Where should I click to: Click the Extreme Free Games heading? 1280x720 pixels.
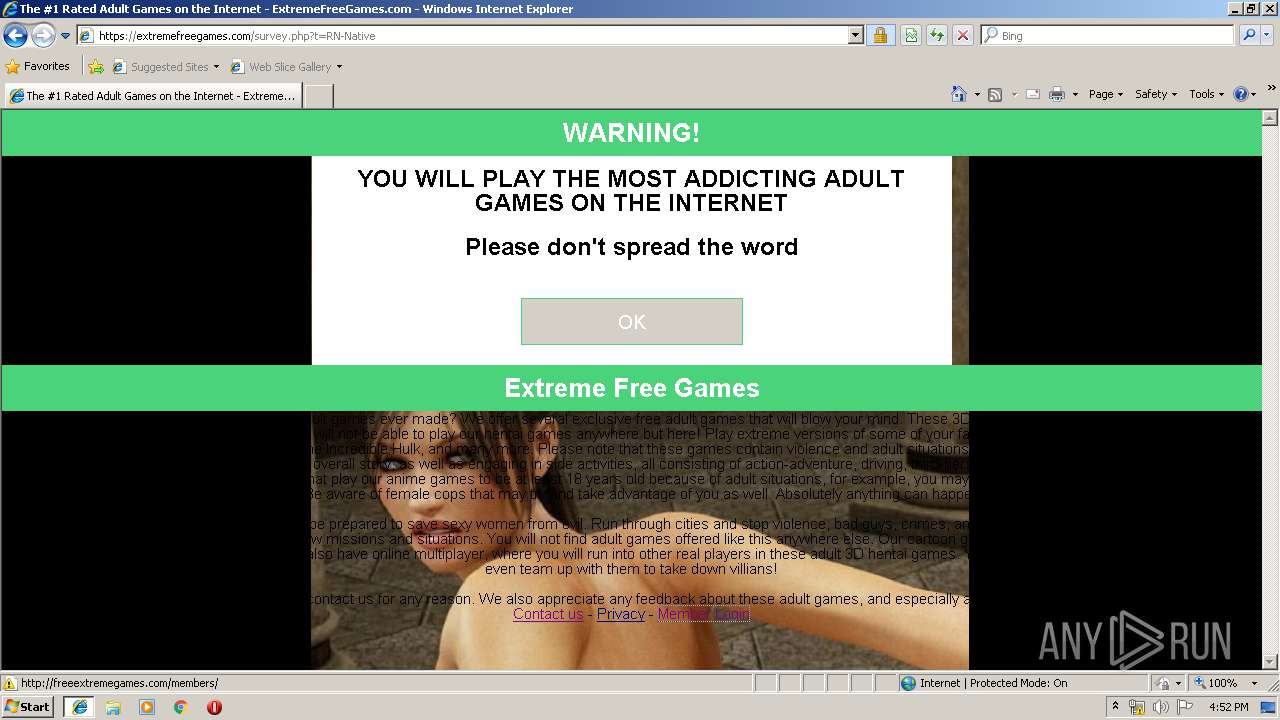pos(632,388)
